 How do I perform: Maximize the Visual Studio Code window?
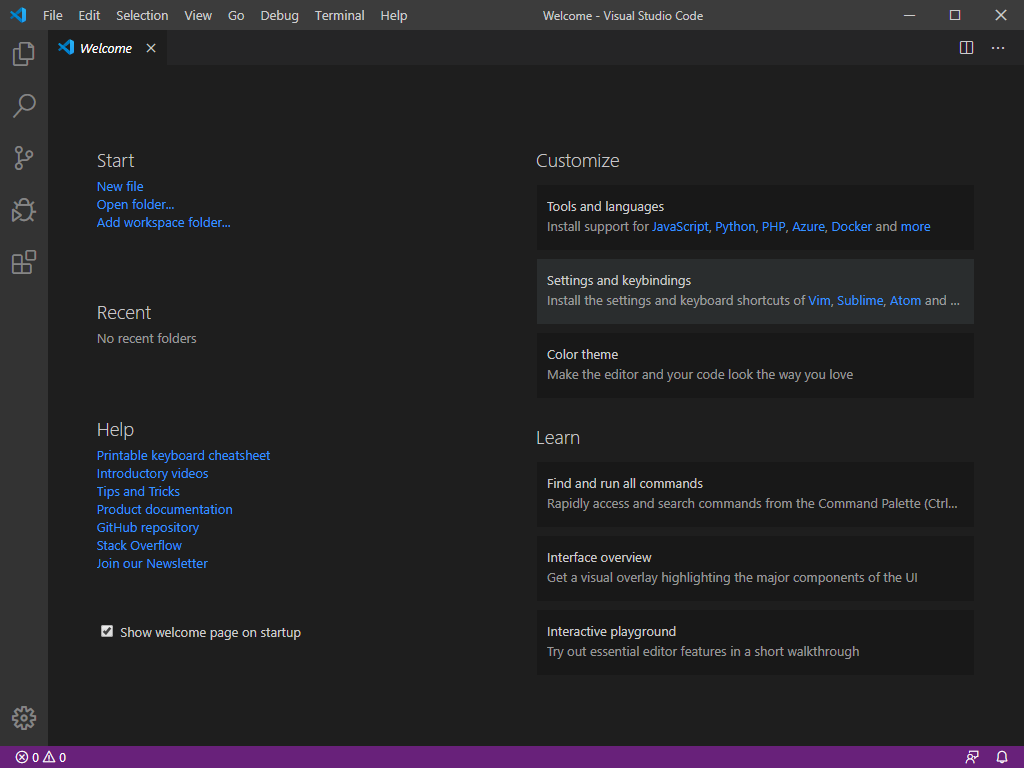pyautogui.click(x=955, y=15)
